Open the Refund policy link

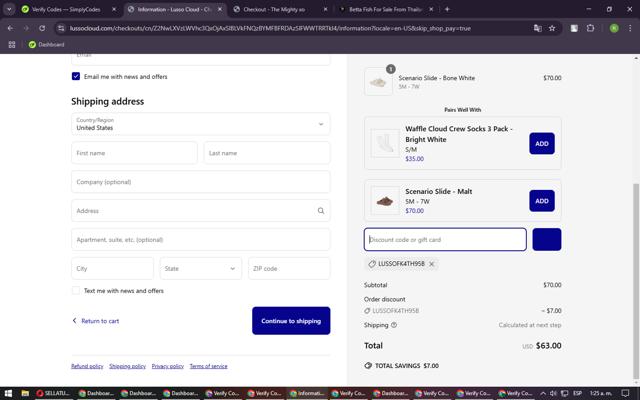point(87,366)
